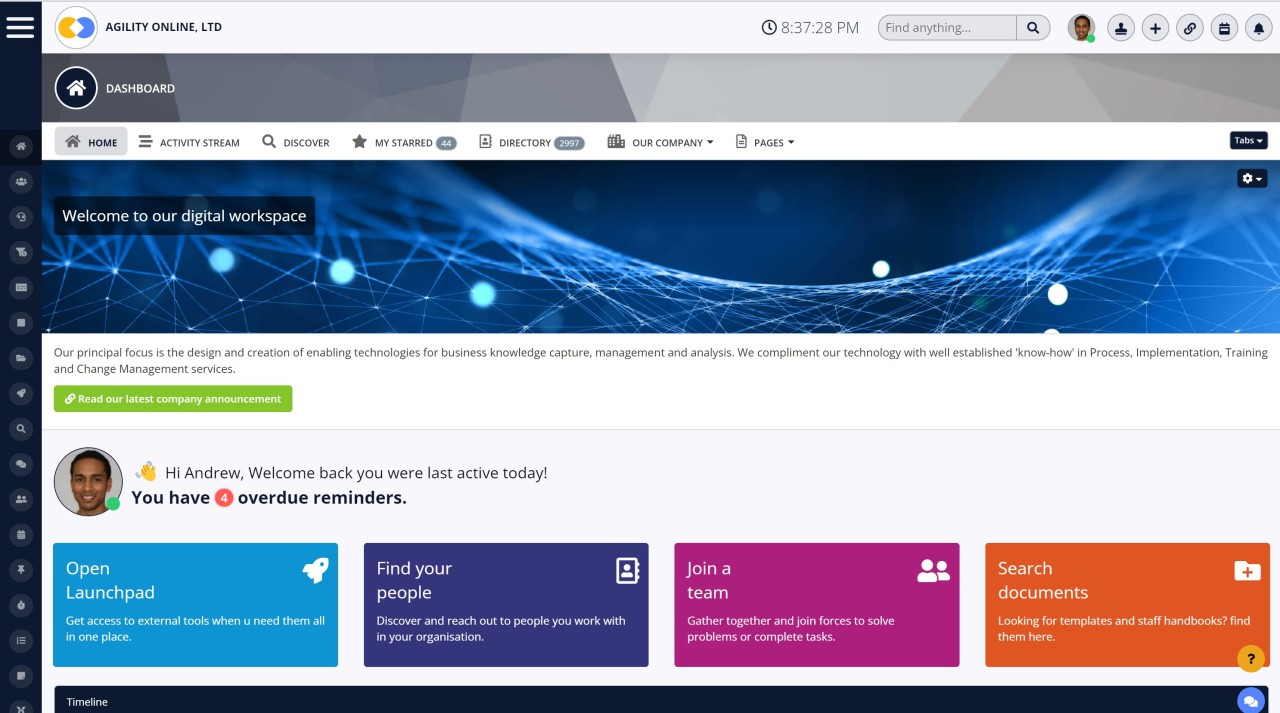The width and height of the screenshot is (1280, 713).
Task: Click the calendar icon in the header
Action: [x=1224, y=27]
